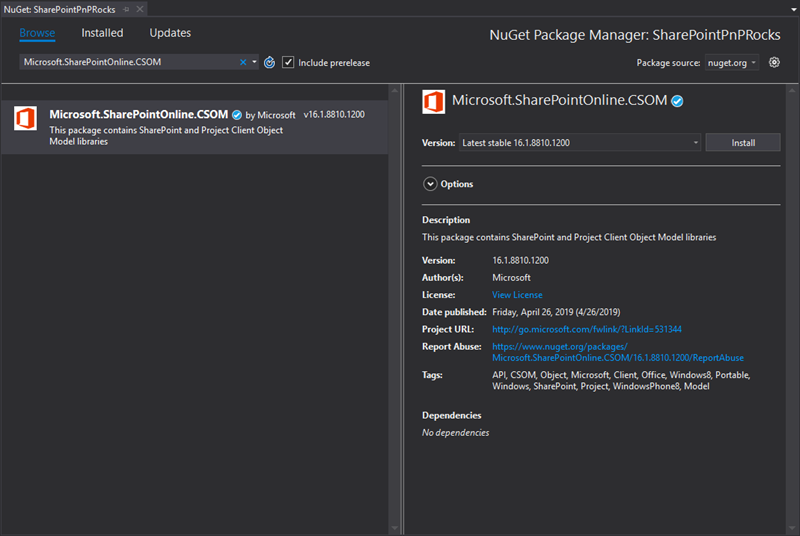Click the Version value 16.1.8810.1200 in details
This screenshot has height=536, width=800.
(520, 261)
